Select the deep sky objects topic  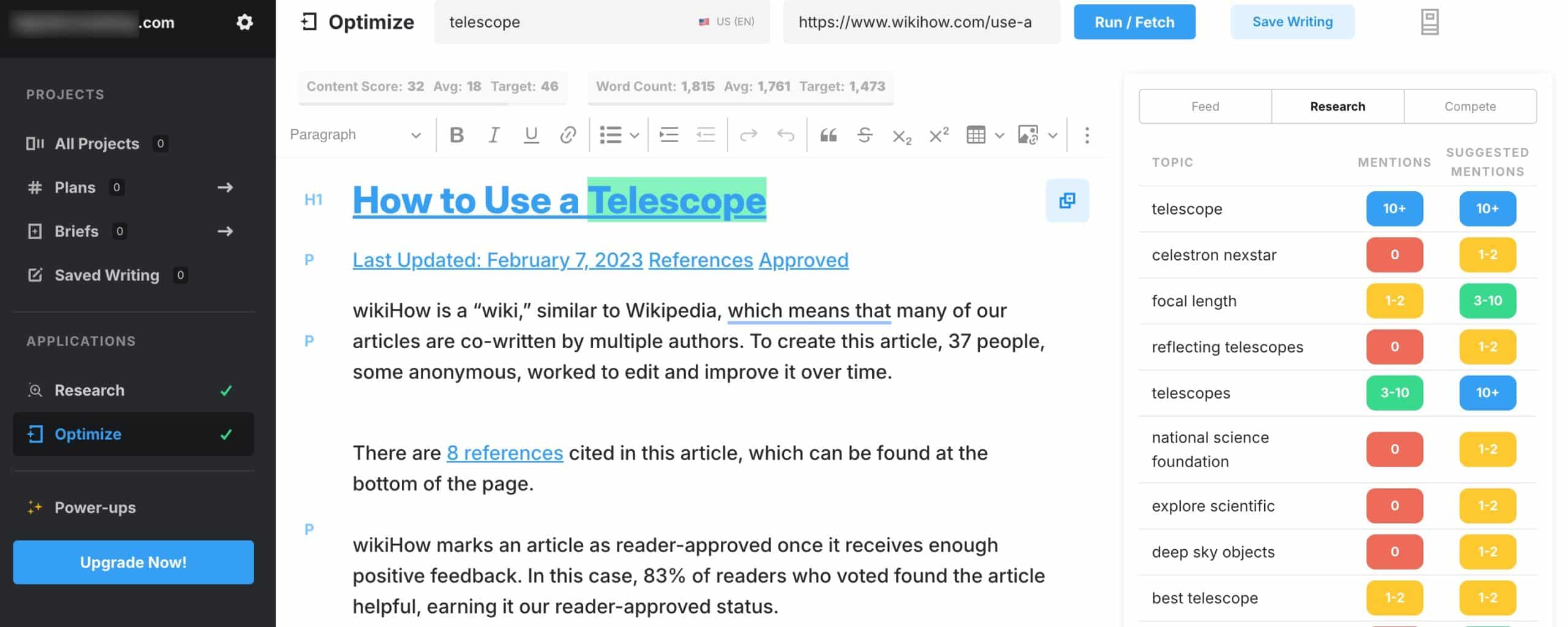[x=1213, y=552]
